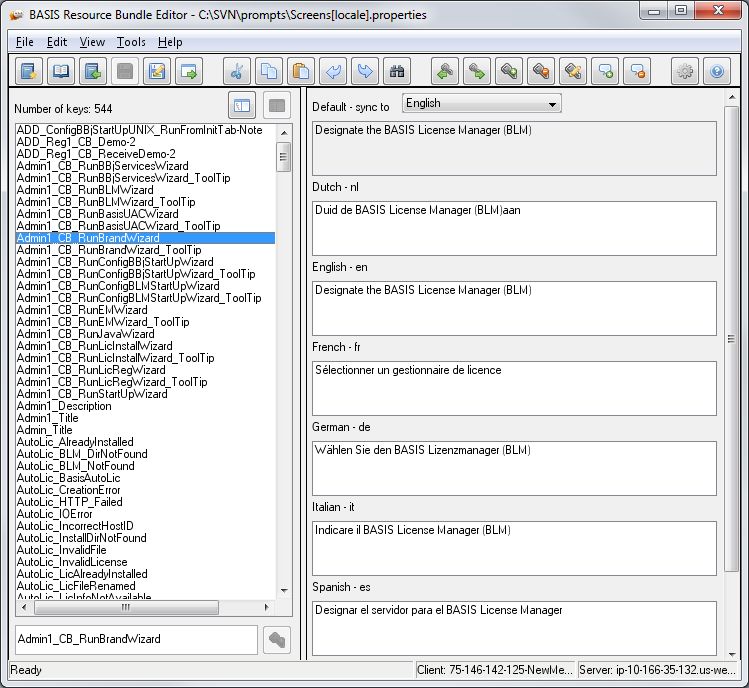Click the Add key icon with green plus
Viewport: 749px width, 688px height.
tap(509, 72)
